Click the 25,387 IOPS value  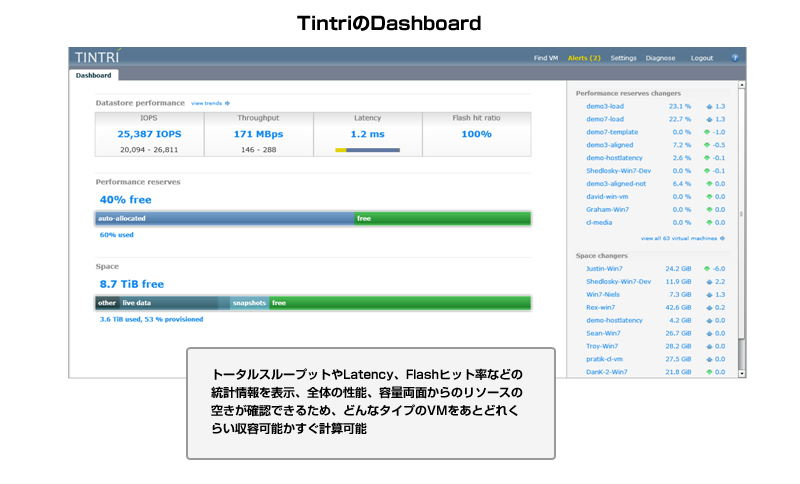149,134
